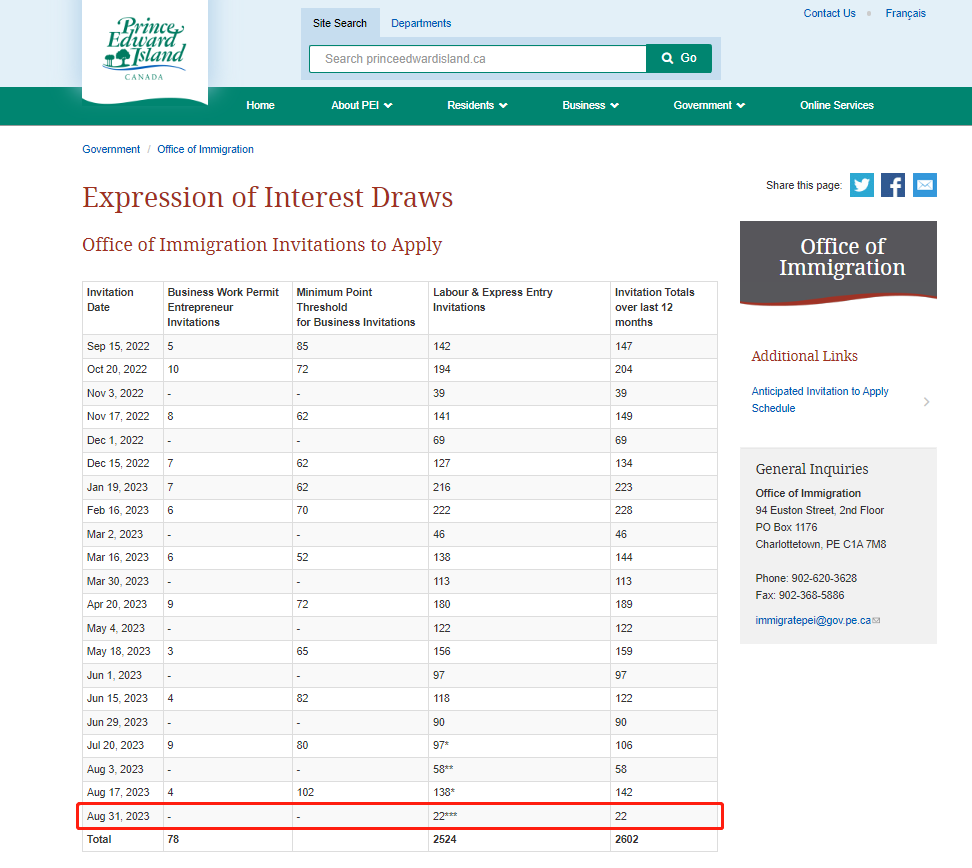
Task: Open the Contact Us link
Action: pos(829,13)
